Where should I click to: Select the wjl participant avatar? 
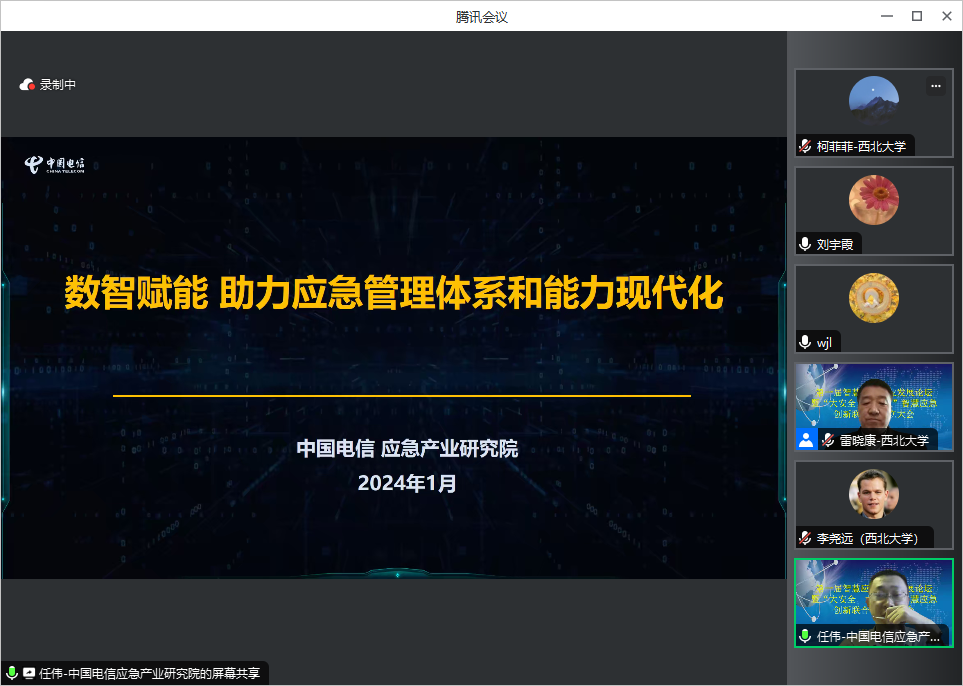point(873,298)
